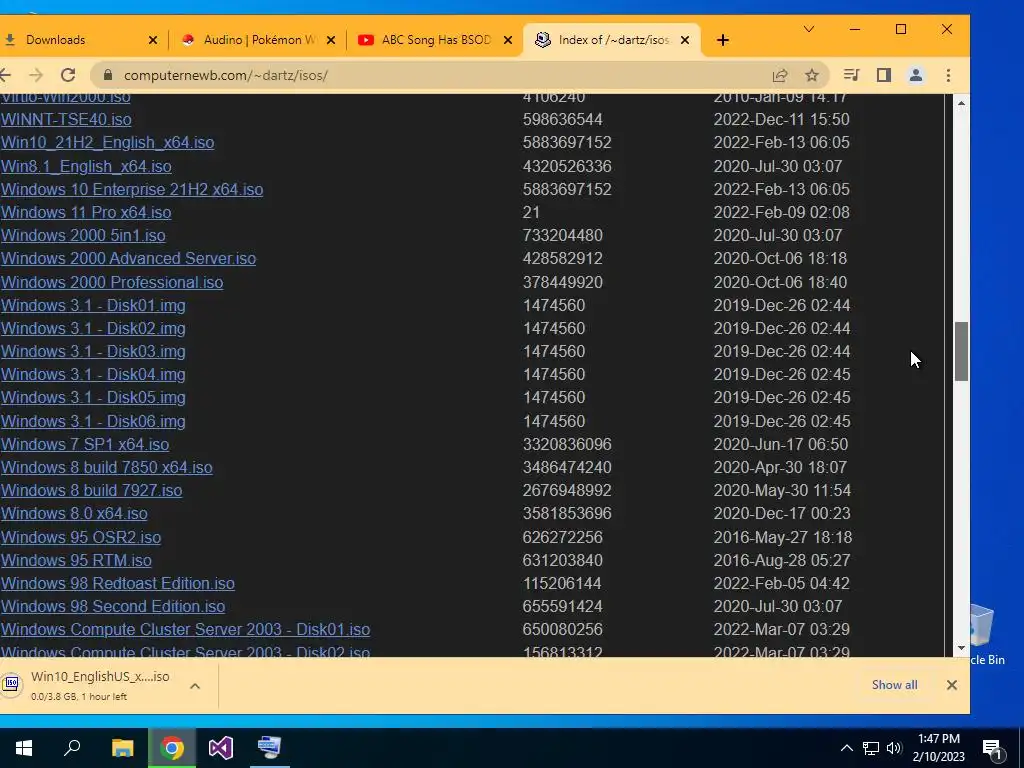Click the scrollbar down arrow
Screen dimensions: 1024x768
pos(961,648)
